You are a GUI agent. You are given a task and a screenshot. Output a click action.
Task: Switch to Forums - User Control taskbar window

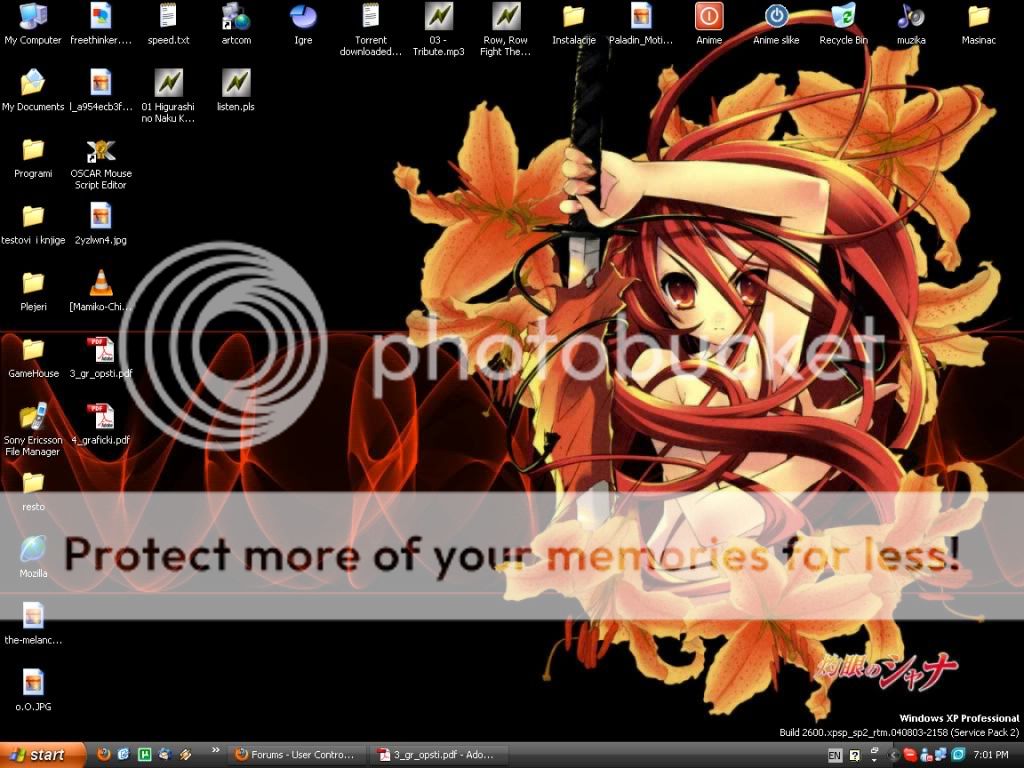click(296, 755)
